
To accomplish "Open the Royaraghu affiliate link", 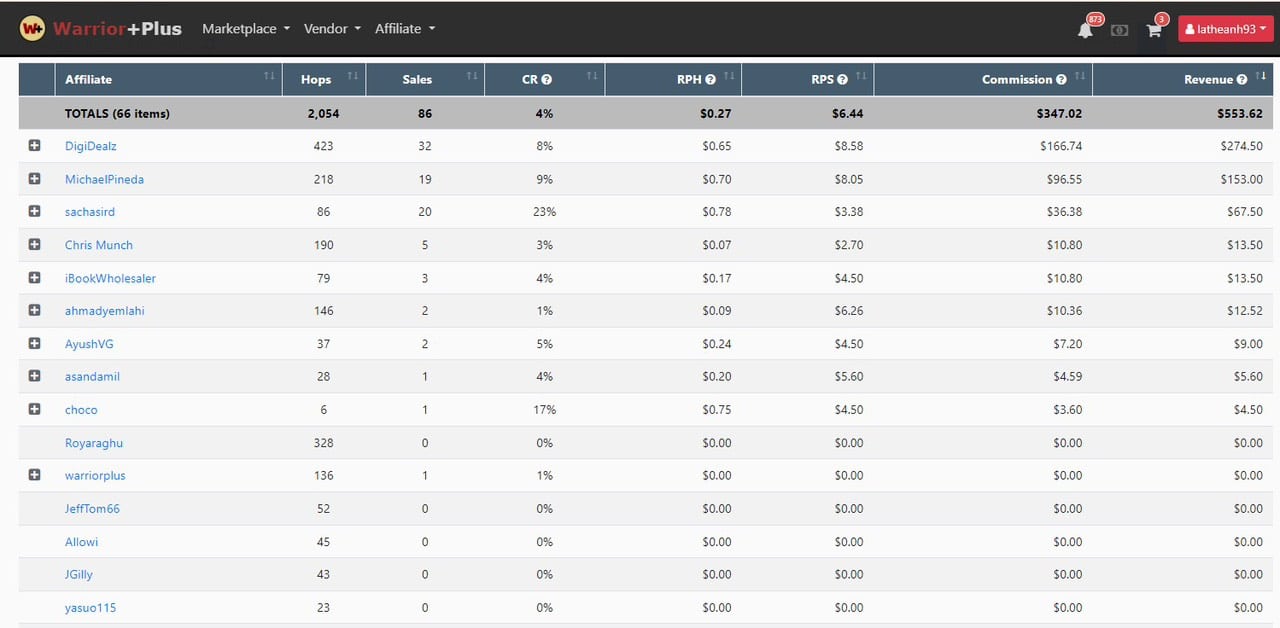I will click(94, 443).
